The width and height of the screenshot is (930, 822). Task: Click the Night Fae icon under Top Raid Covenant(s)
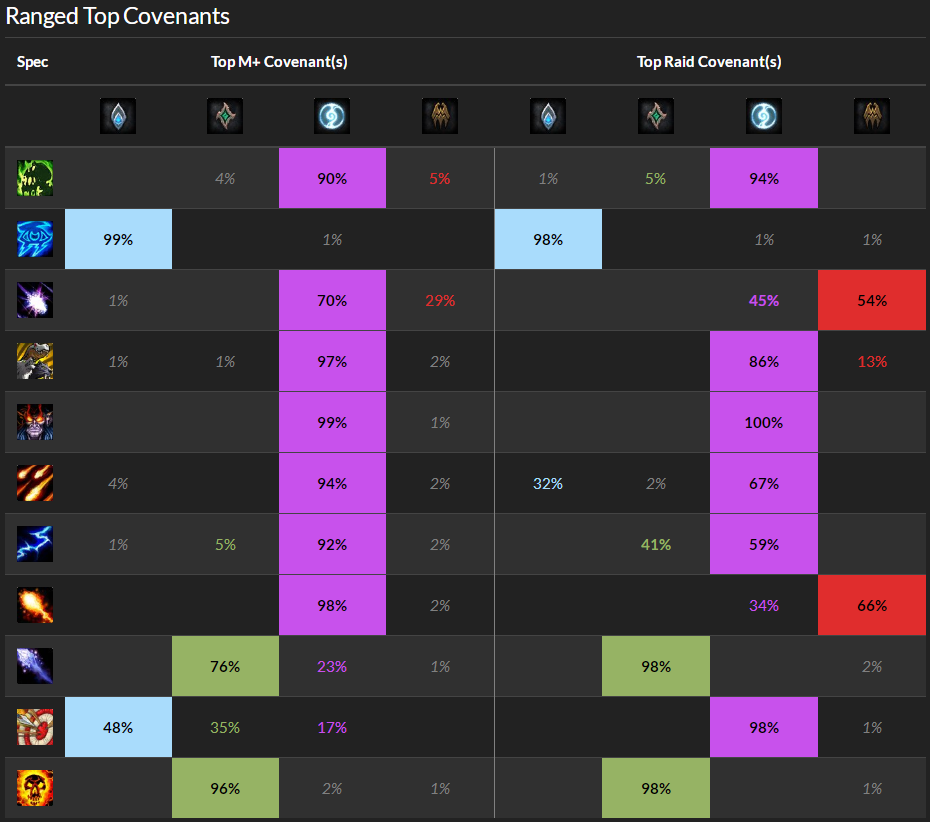[x=763, y=116]
